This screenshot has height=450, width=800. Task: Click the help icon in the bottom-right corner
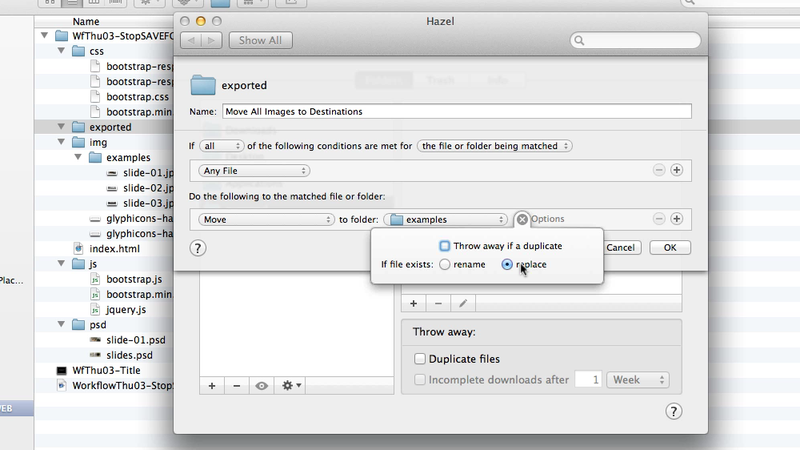[x=673, y=411]
